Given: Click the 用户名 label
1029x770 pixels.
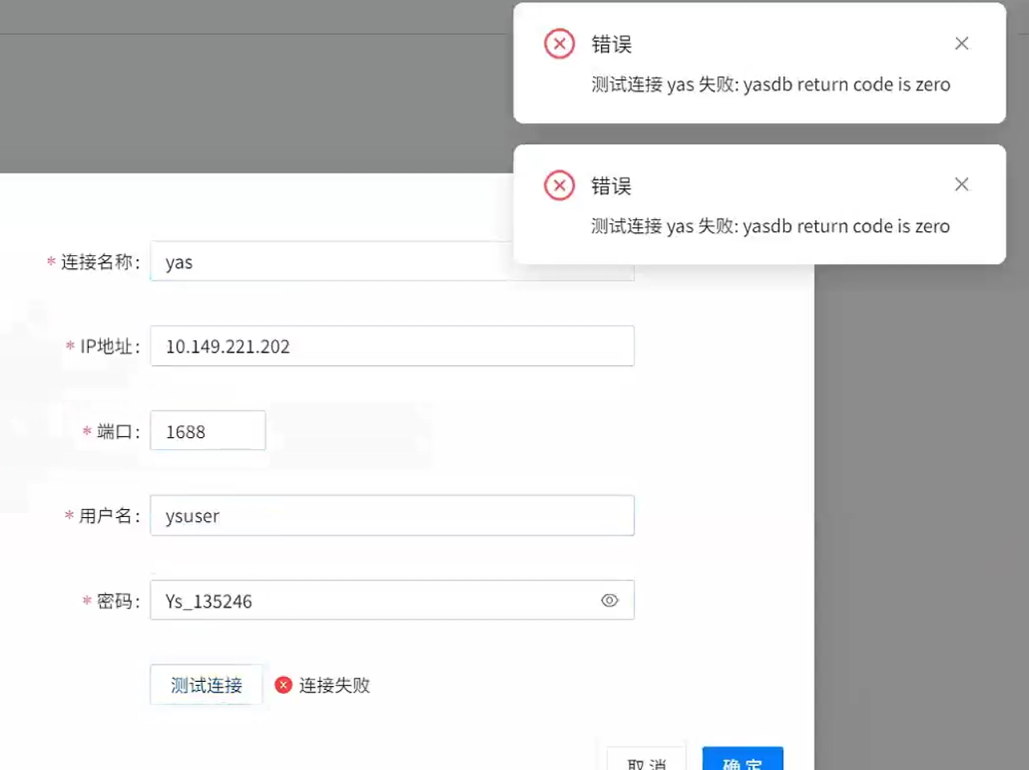Looking at the screenshot, I should (x=110, y=516).
